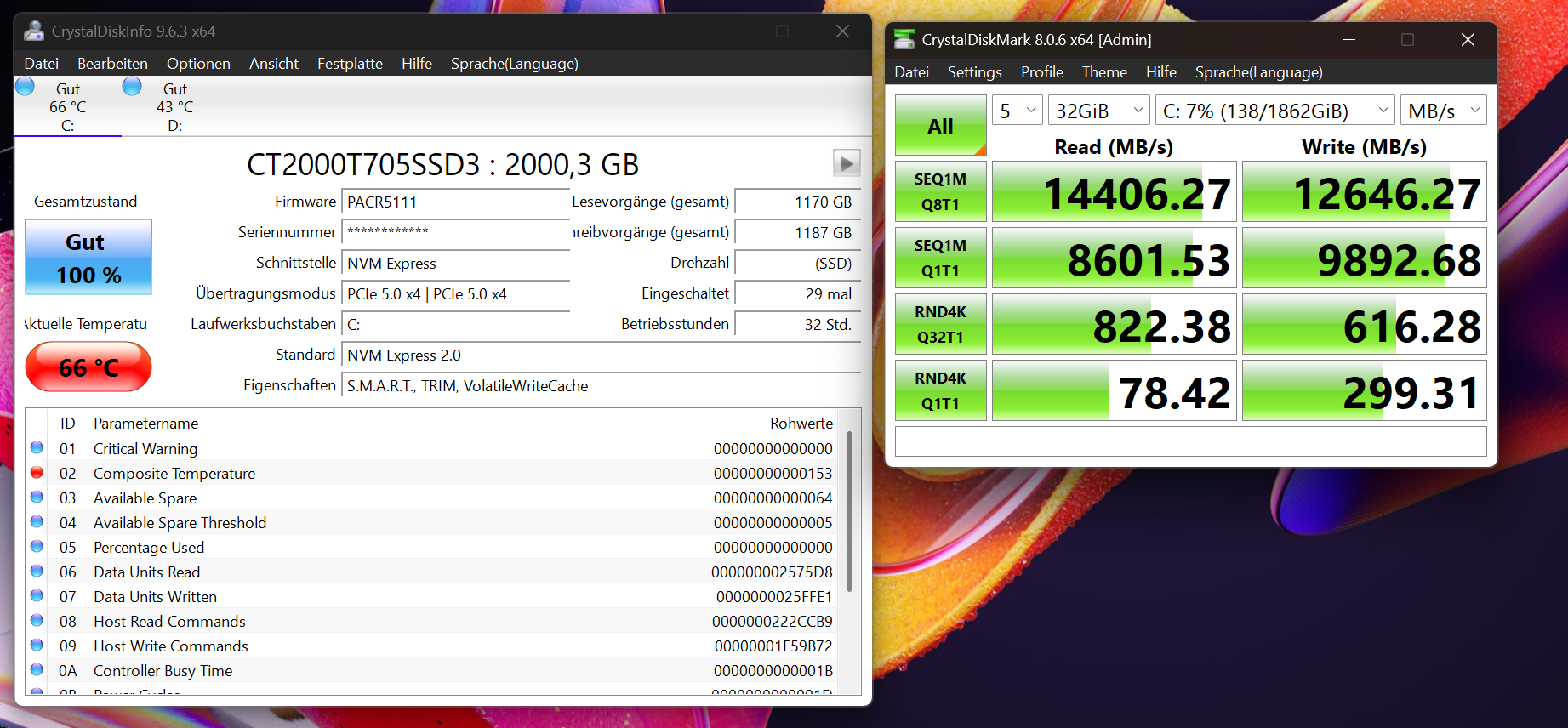Click the Gut 100 % health status button

tap(88, 258)
